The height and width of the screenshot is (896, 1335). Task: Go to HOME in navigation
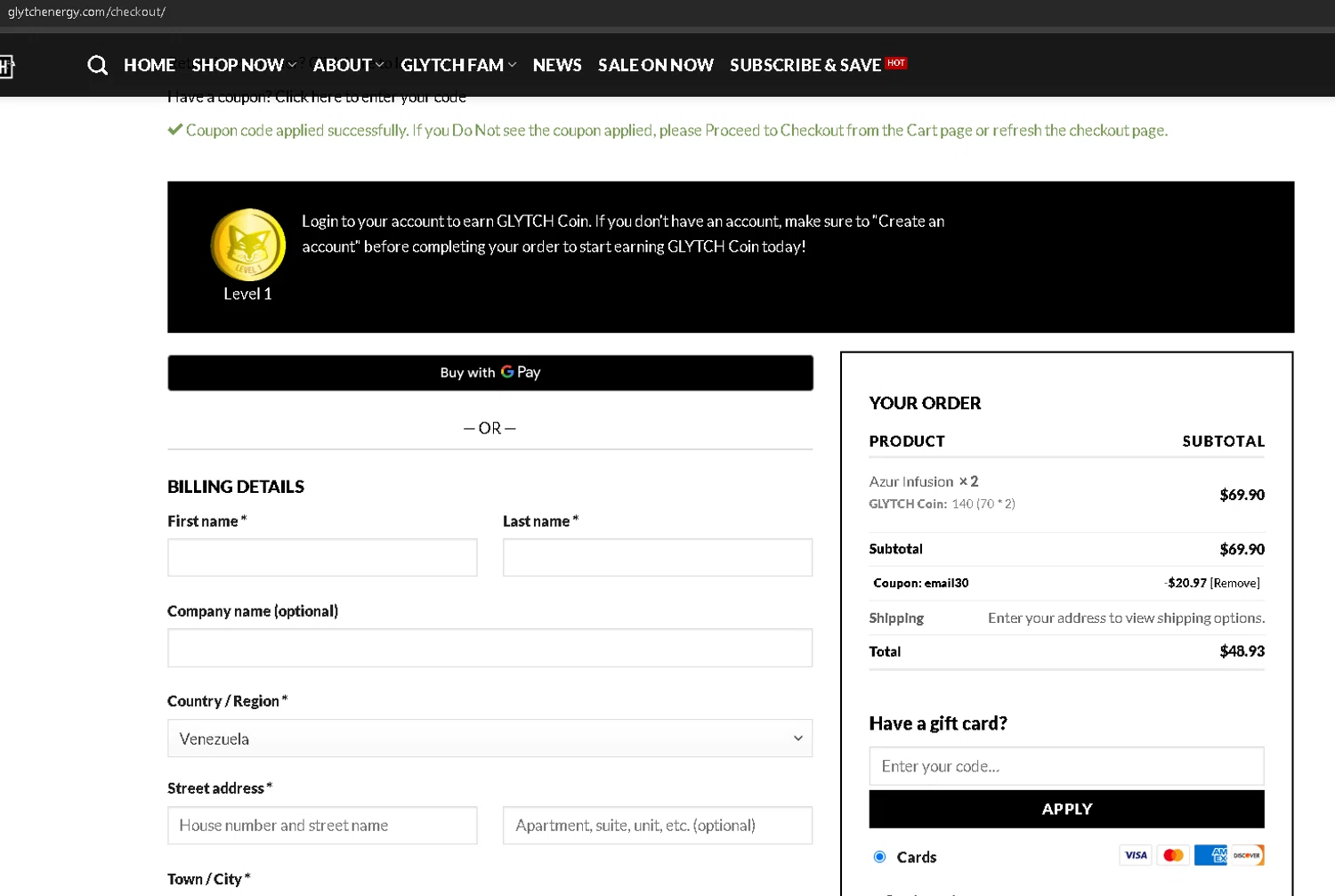coord(150,65)
